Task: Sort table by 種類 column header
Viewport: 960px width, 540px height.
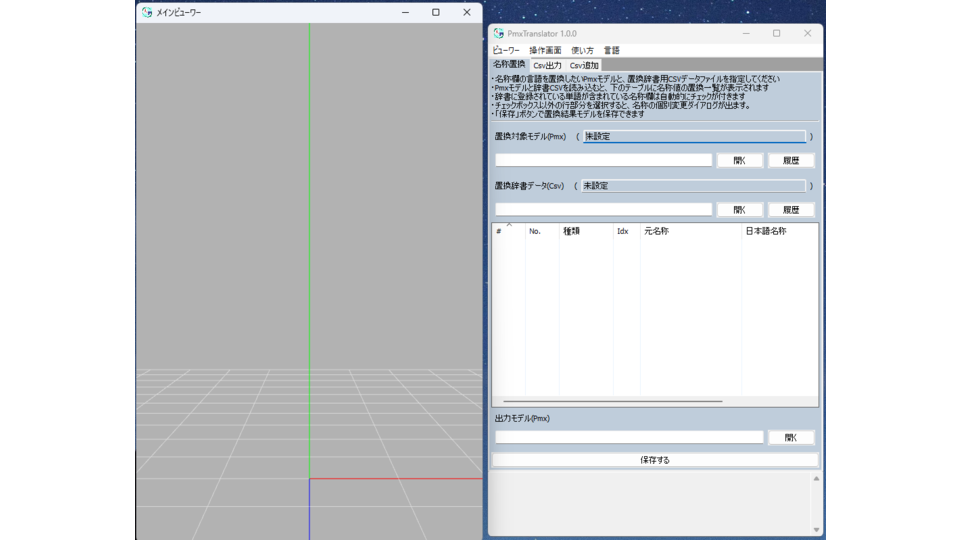Action: 586,231
